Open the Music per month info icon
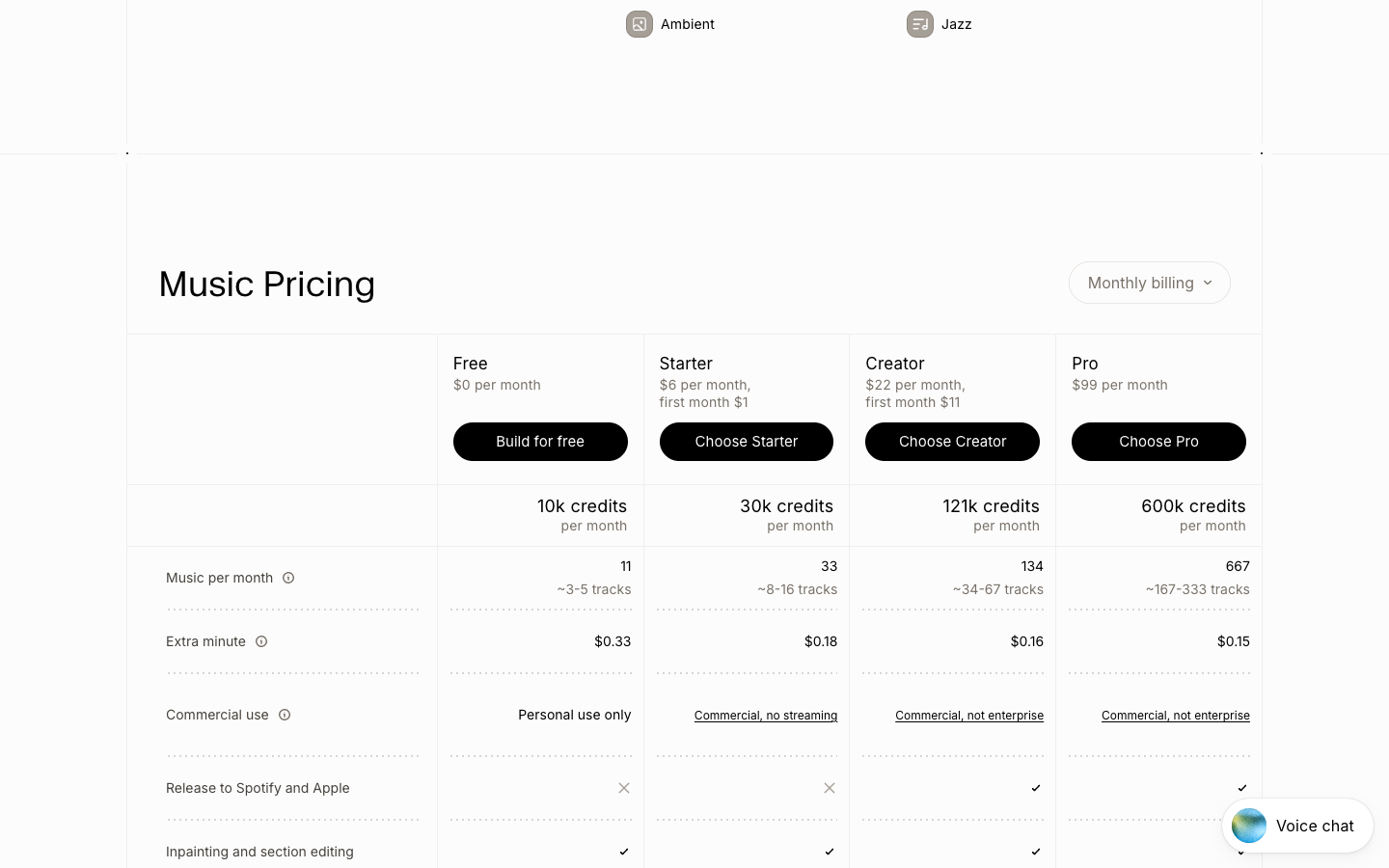The width and height of the screenshot is (1389, 868). point(288,578)
